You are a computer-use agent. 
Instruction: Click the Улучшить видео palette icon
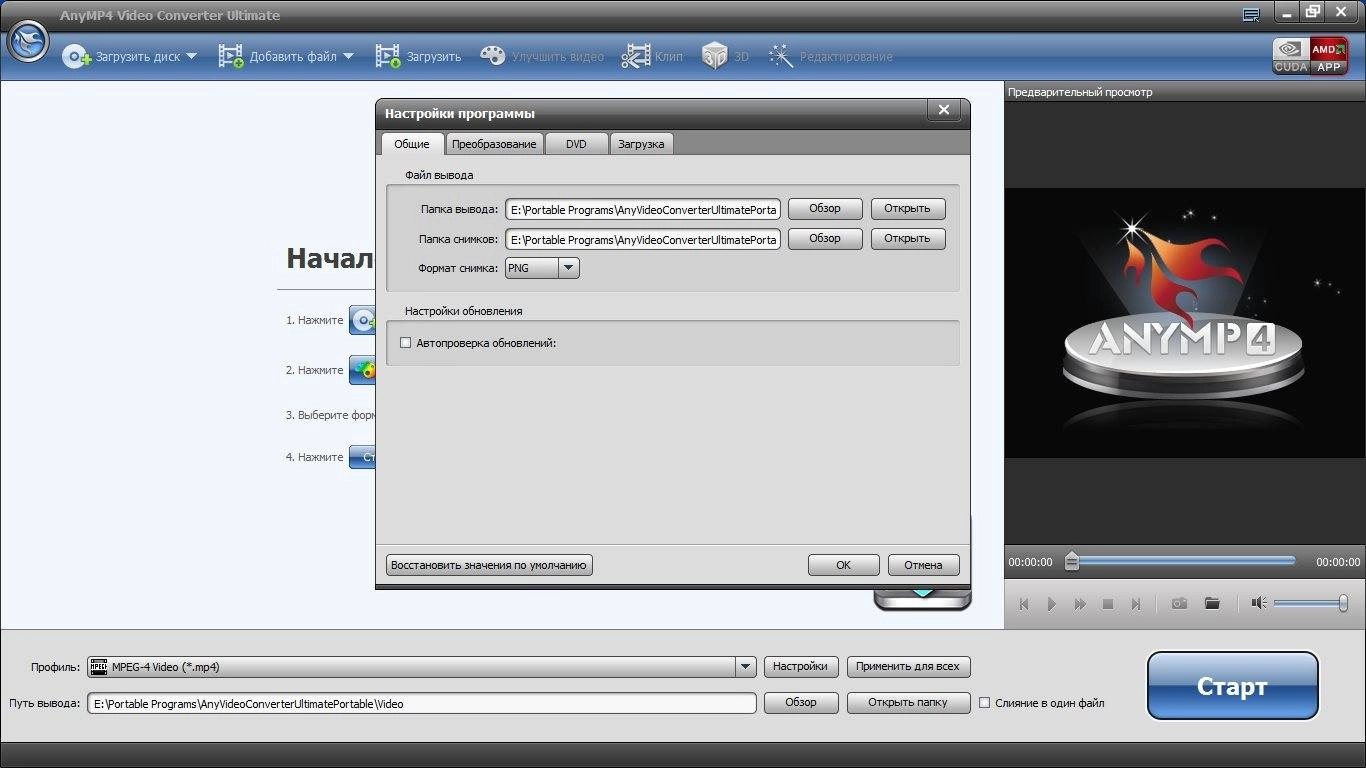point(493,56)
